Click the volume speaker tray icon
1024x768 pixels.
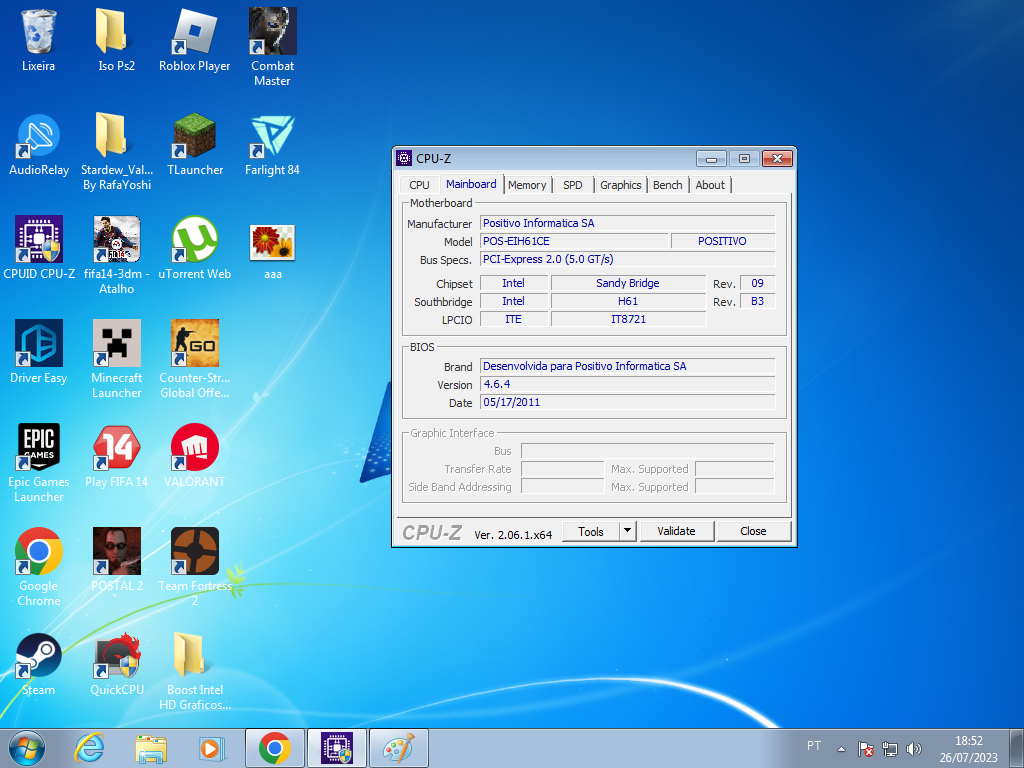tap(914, 749)
